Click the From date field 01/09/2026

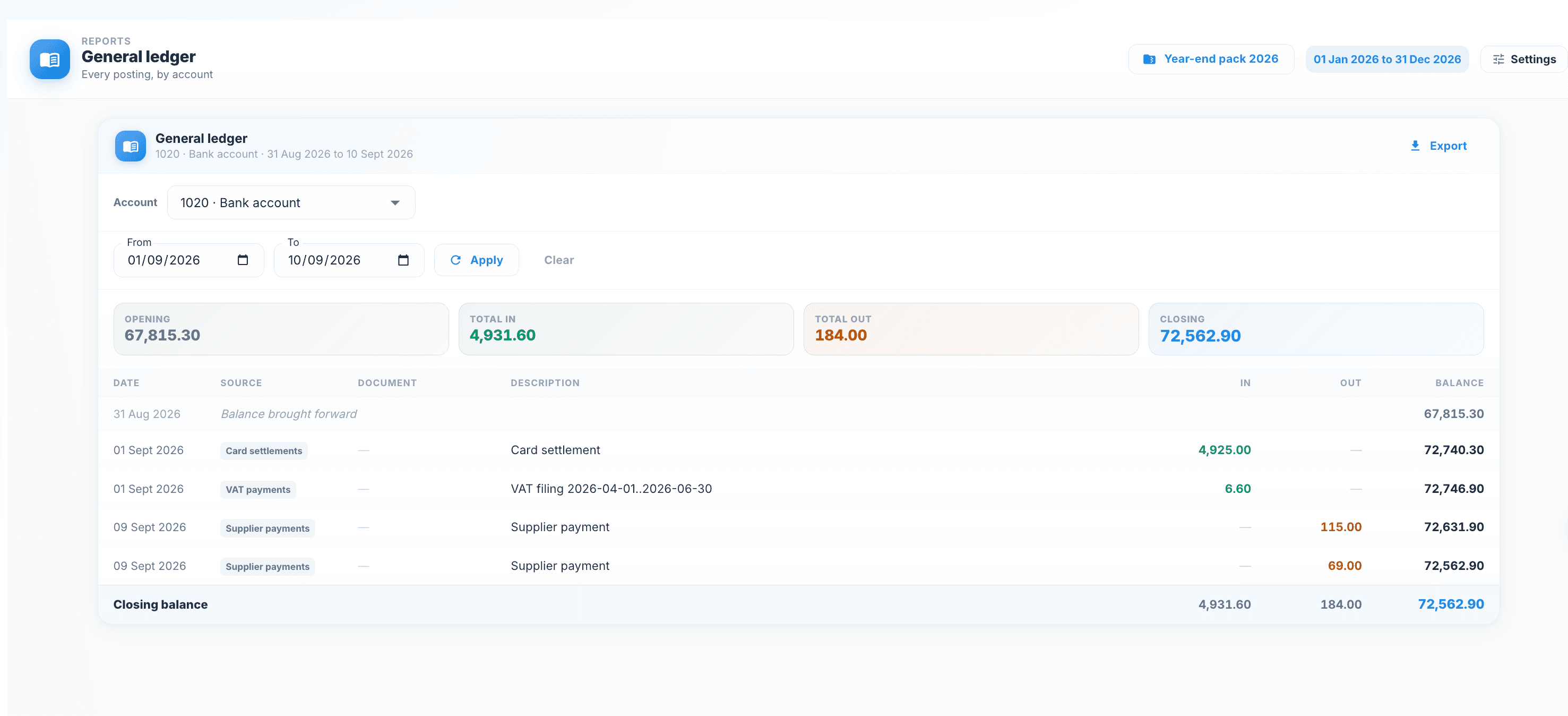tap(188, 260)
